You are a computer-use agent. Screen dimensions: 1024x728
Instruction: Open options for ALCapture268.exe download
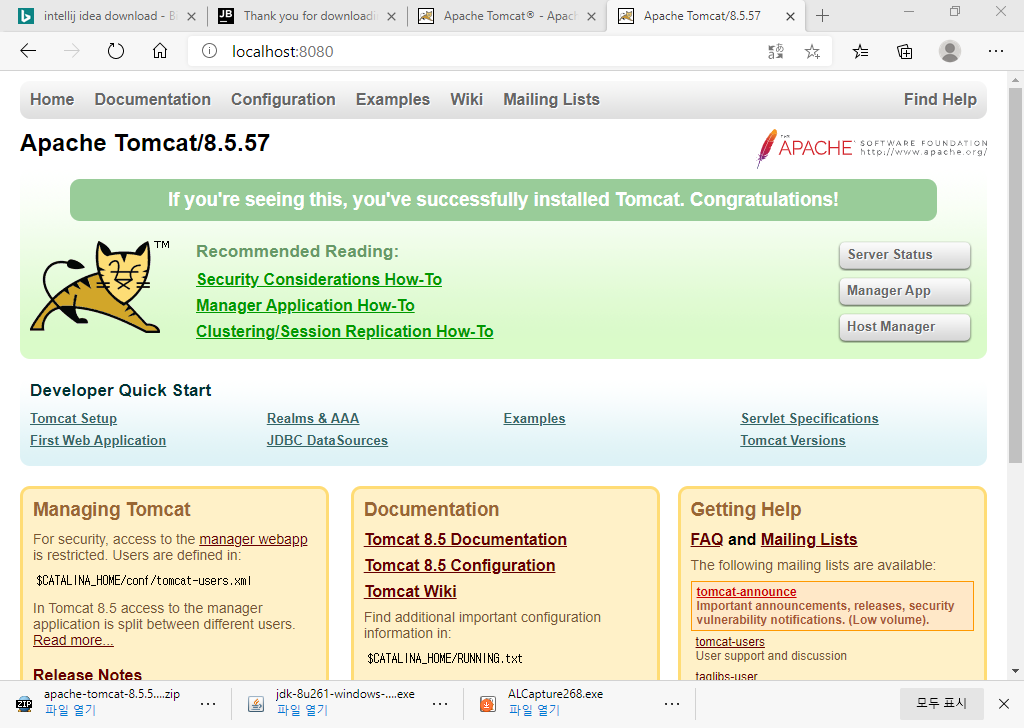coord(671,704)
